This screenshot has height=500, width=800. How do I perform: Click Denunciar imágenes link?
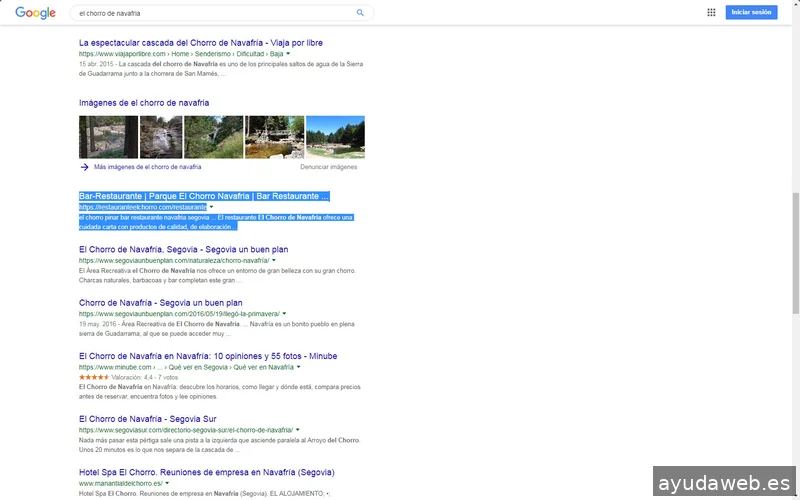coord(328,167)
